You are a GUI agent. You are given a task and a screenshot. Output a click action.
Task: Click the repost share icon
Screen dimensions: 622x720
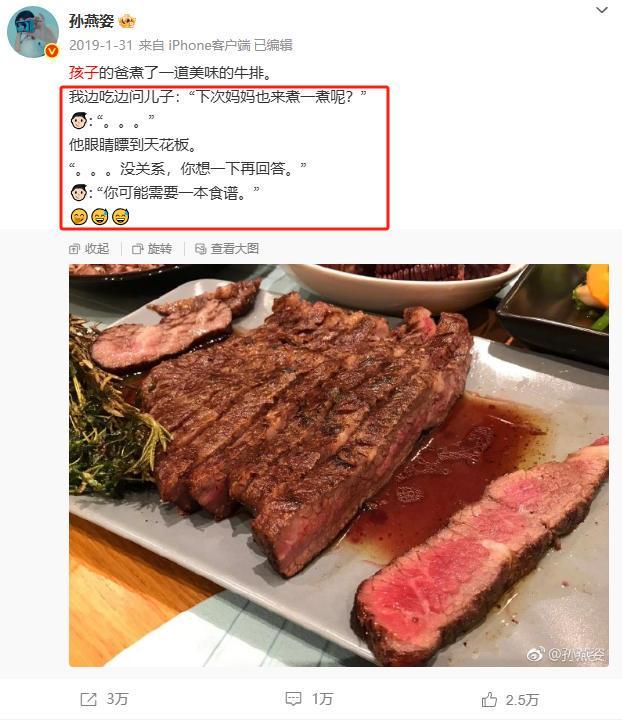(x=88, y=699)
